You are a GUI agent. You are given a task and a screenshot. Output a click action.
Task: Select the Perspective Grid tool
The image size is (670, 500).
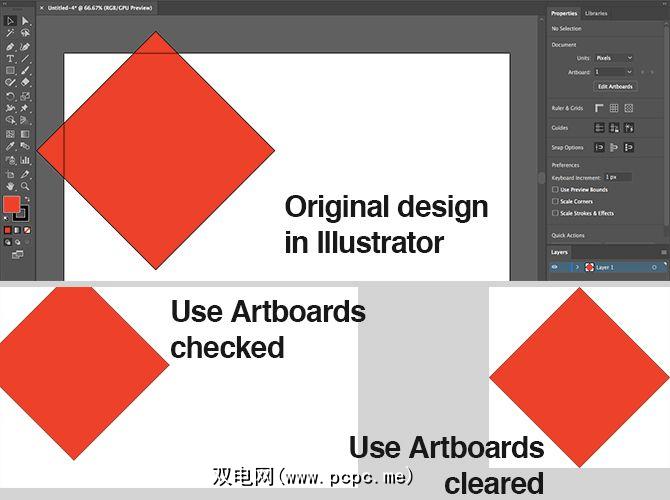[x=25, y=120]
